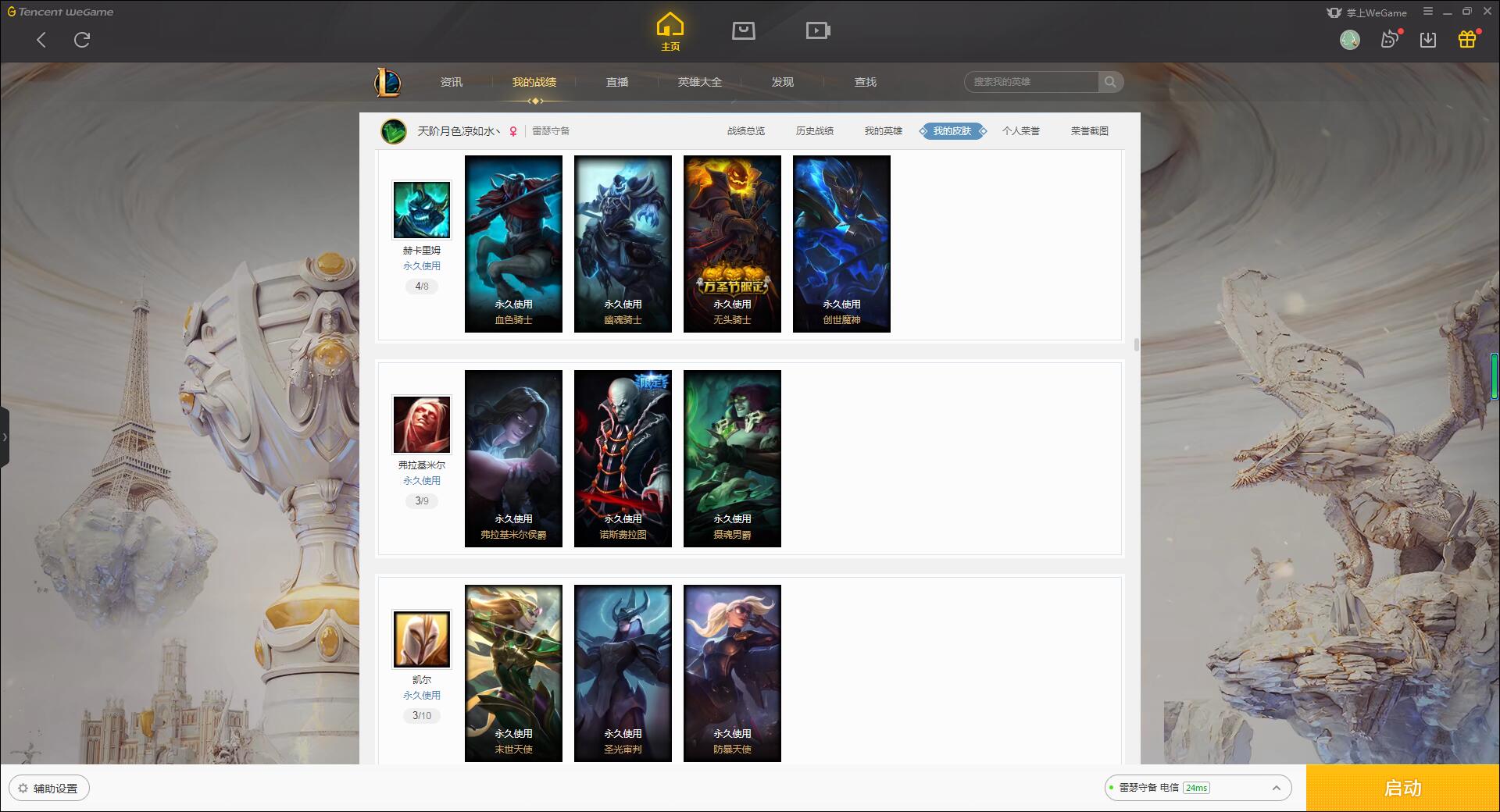Open the 资讯 navigation tab
This screenshot has height=812, width=1500.
(x=452, y=82)
